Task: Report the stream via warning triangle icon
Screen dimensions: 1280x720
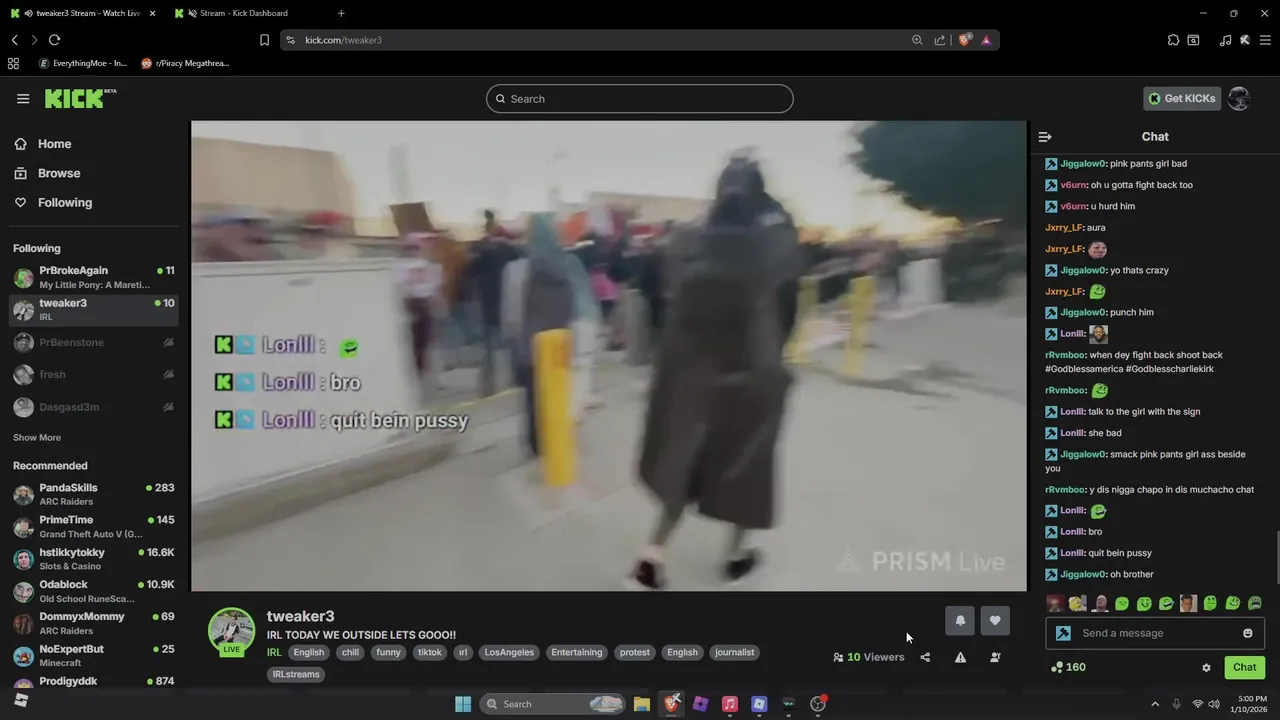Action: (960, 658)
